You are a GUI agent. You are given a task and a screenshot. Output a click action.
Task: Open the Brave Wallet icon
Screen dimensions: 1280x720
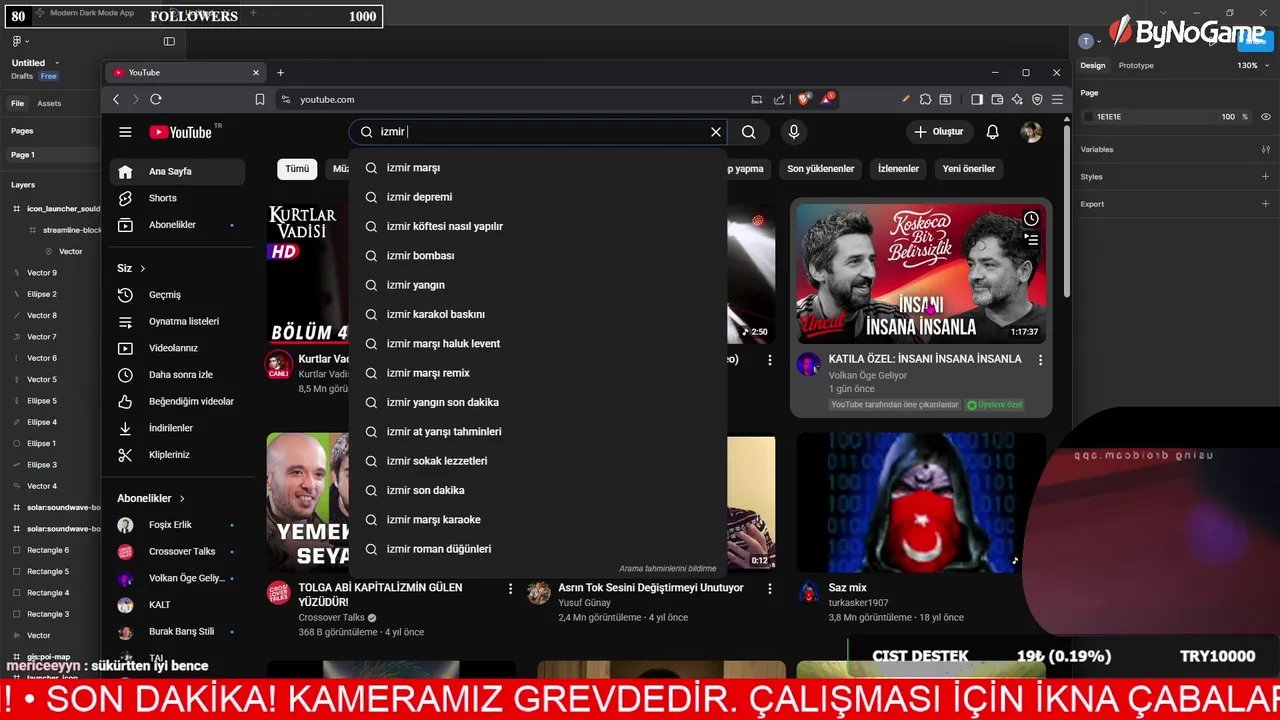(x=997, y=99)
